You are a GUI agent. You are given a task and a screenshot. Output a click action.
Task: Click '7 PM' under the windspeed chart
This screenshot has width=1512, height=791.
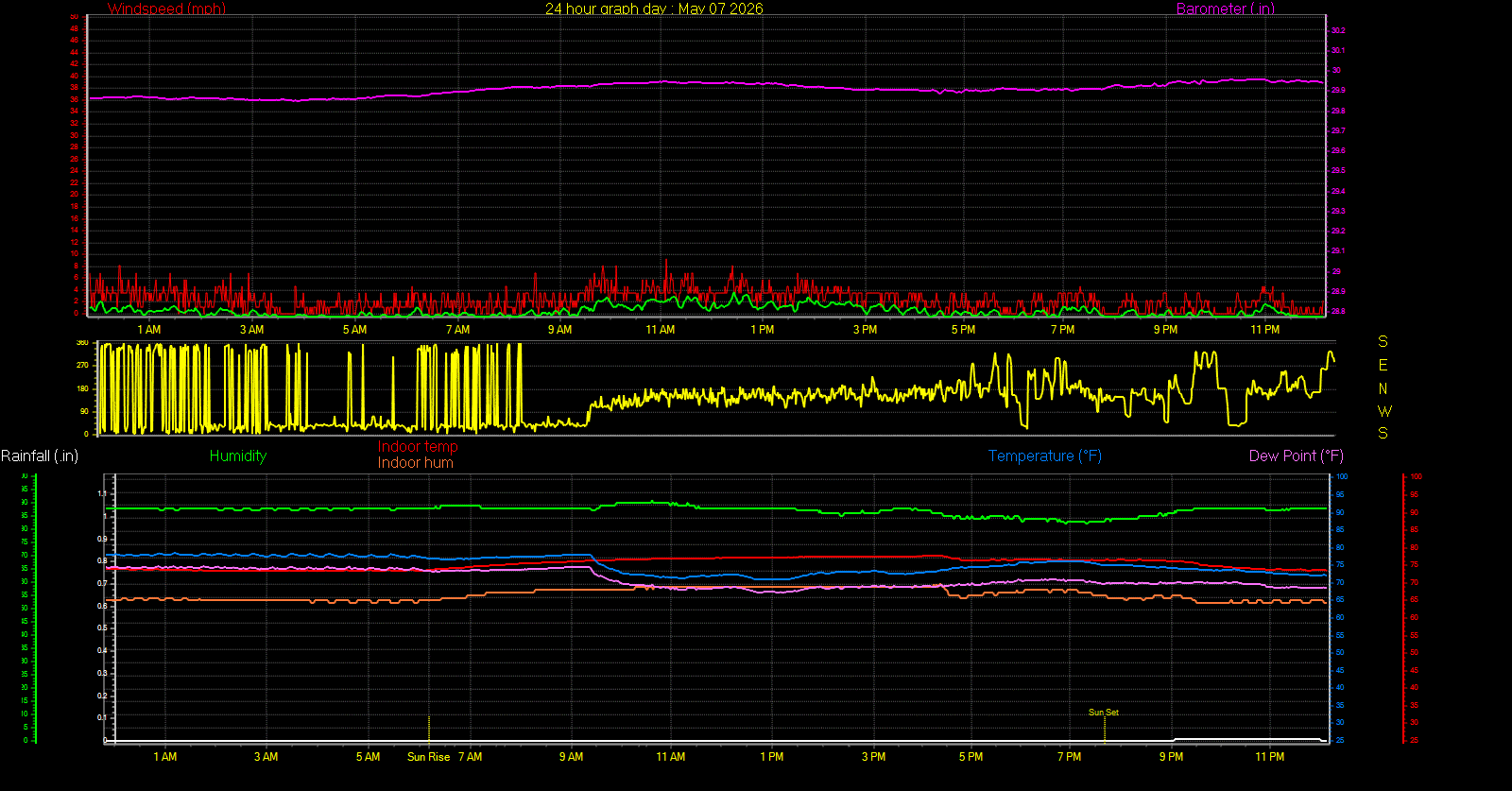pyautogui.click(x=1063, y=330)
